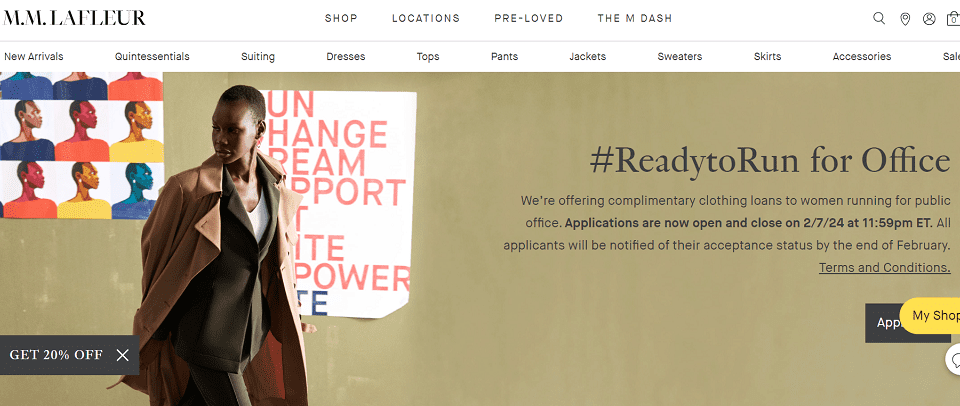This screenshot has width=960, height=406.
Task: Open the SHOP menu
Action: coord(341,18)
